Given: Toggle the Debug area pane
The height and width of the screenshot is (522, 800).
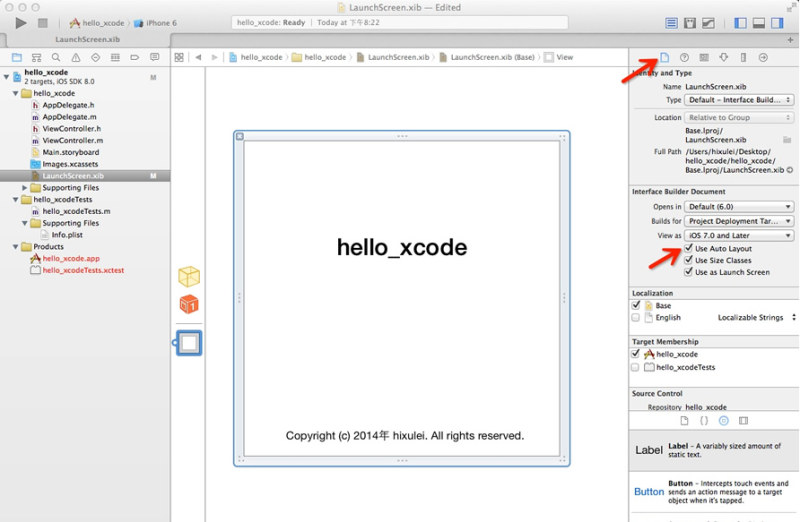Looking at the screenshot, I should [x=759, y=23].
